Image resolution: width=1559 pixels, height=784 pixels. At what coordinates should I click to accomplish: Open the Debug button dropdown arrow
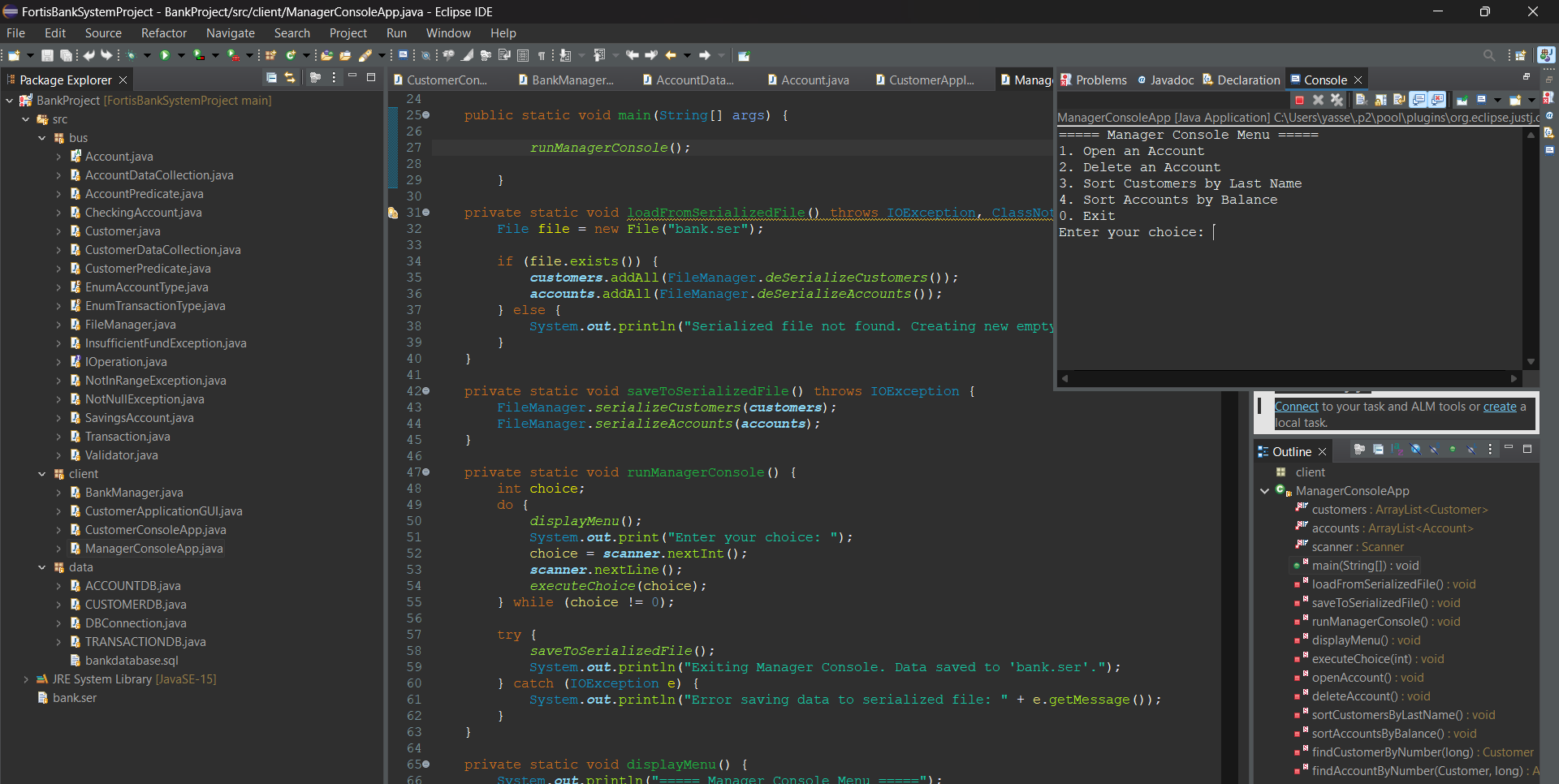click(x=147, y=55)
